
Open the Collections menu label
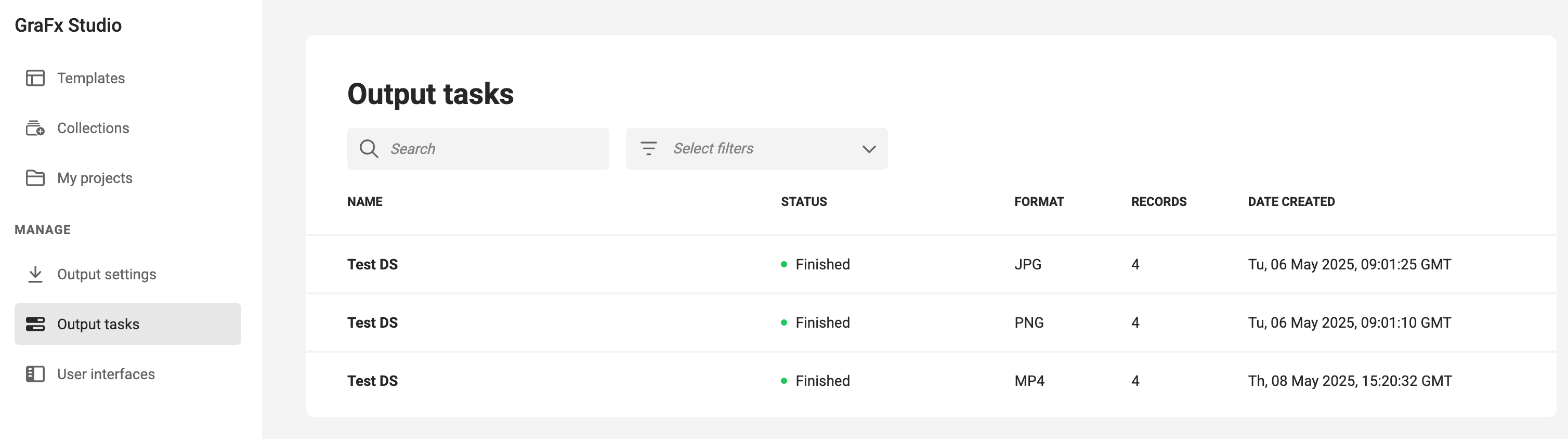click(93, 128)
